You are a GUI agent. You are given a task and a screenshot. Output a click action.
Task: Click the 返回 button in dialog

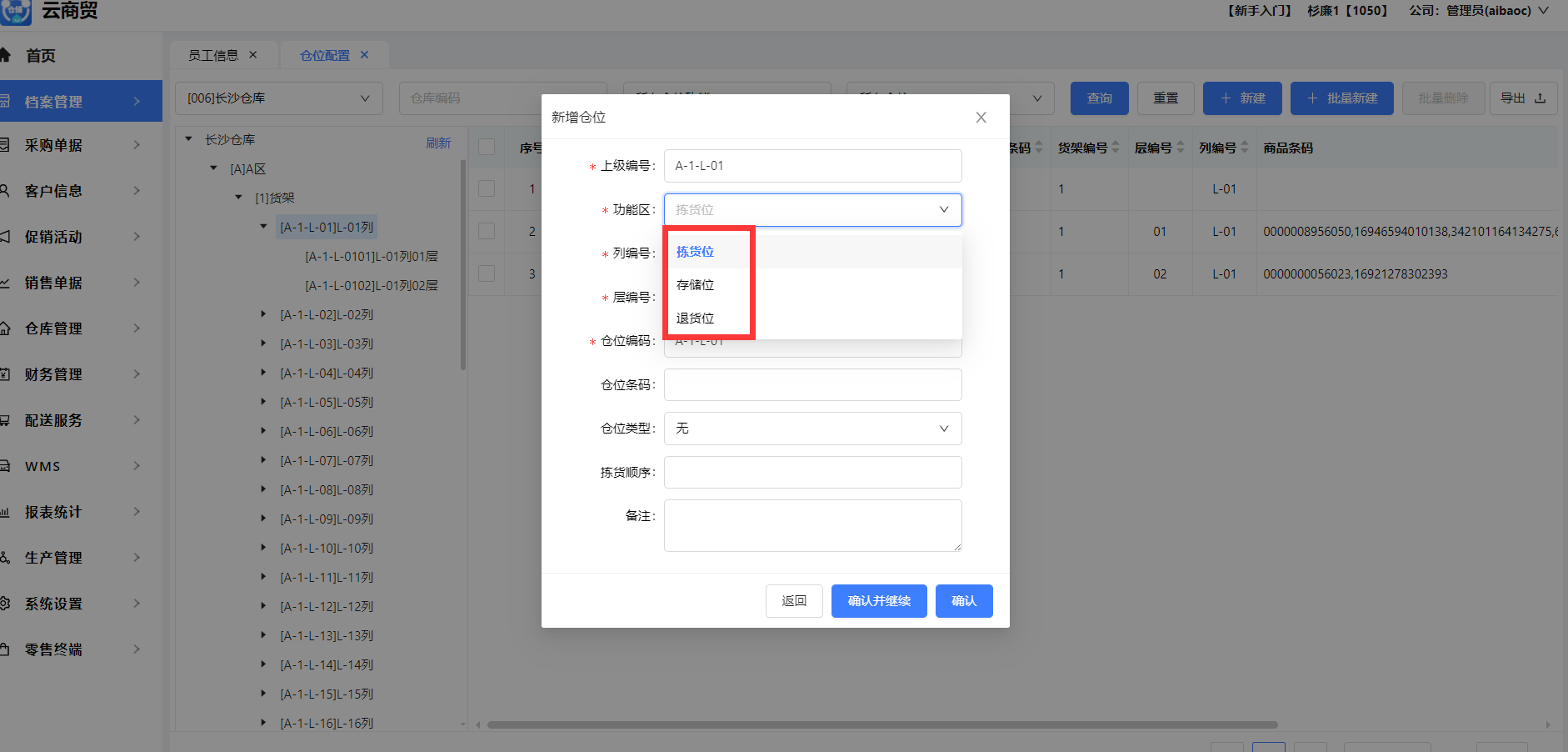tap(793, 601)
